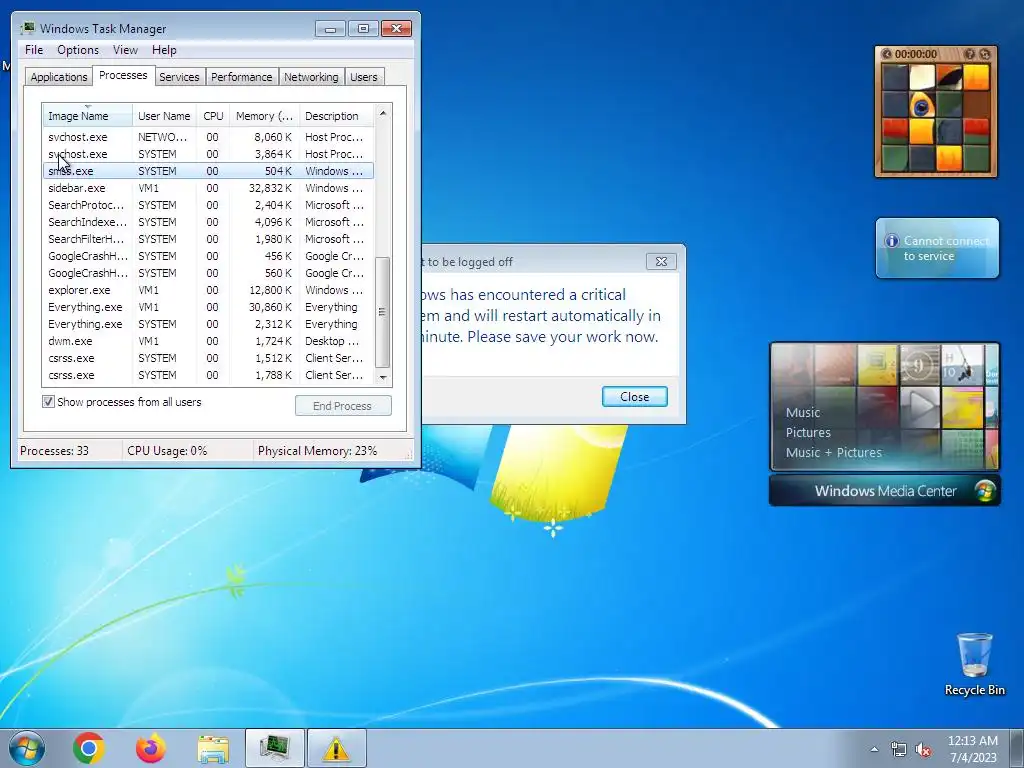The width and height of the screenshot is (1024, 768).
Task: Click the muted volume tray icon
Action: point(923,750)
